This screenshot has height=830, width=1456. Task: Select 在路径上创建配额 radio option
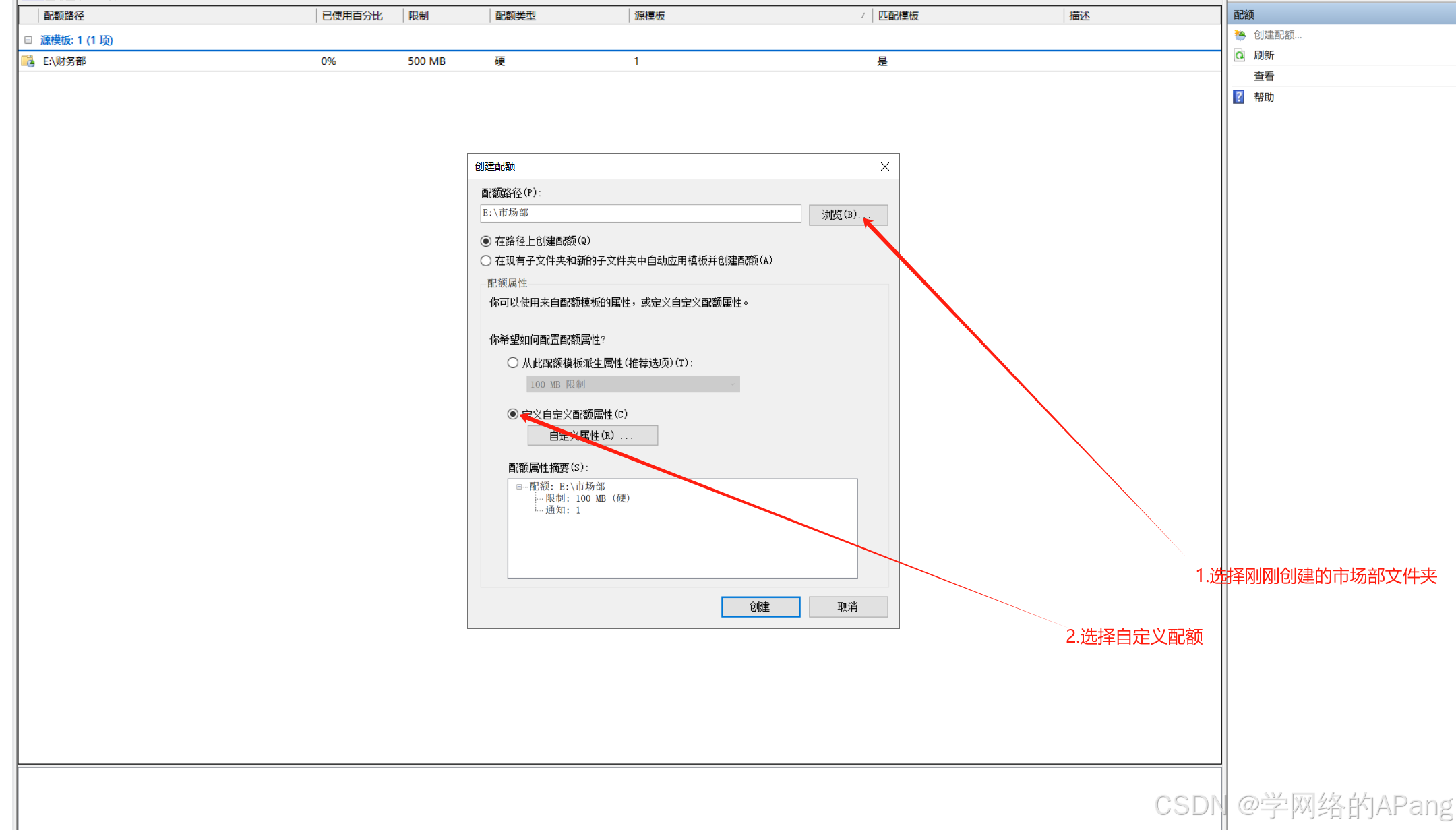click(486, 241)
